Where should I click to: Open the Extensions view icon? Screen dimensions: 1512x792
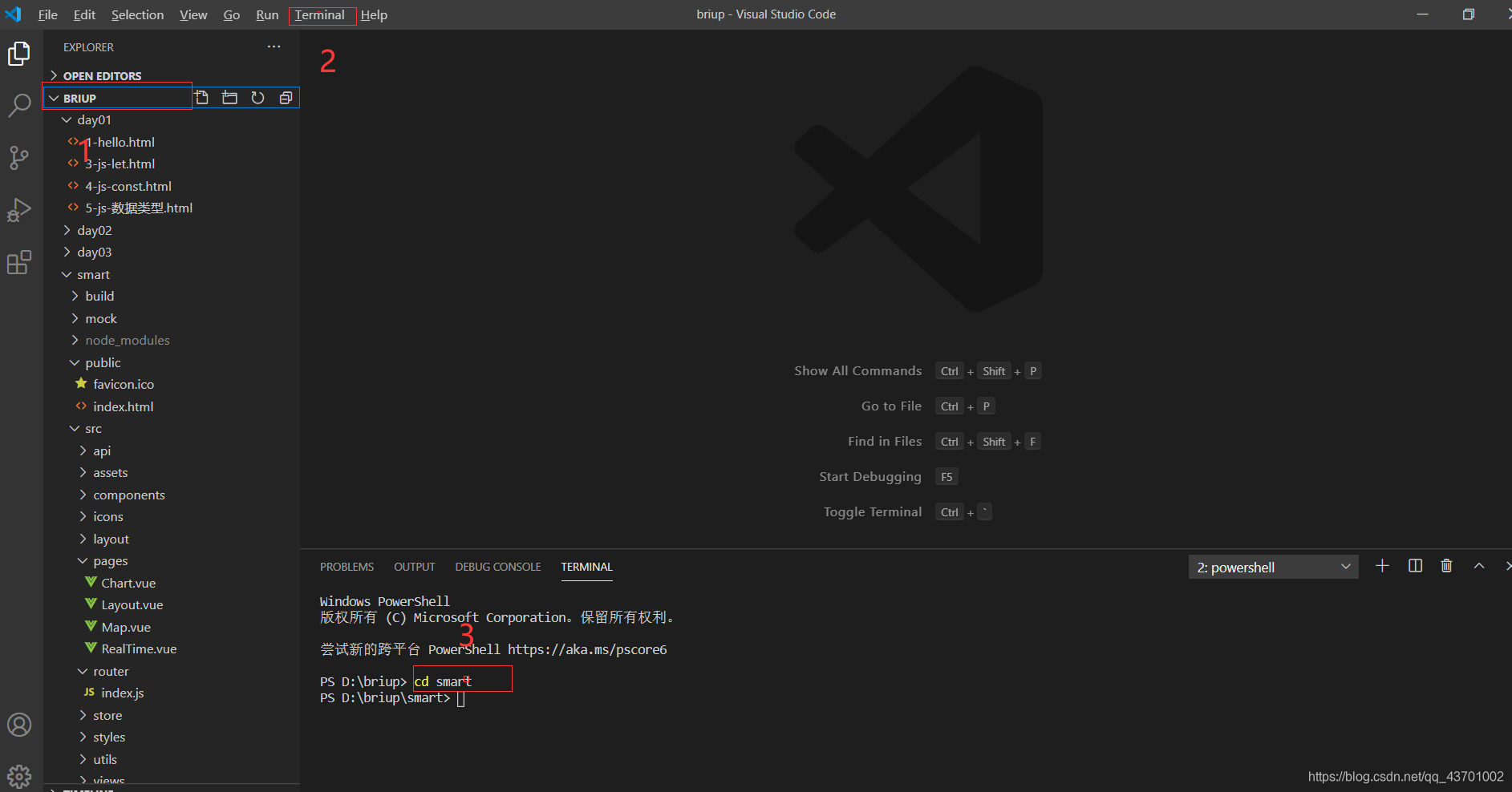point(19,262)
